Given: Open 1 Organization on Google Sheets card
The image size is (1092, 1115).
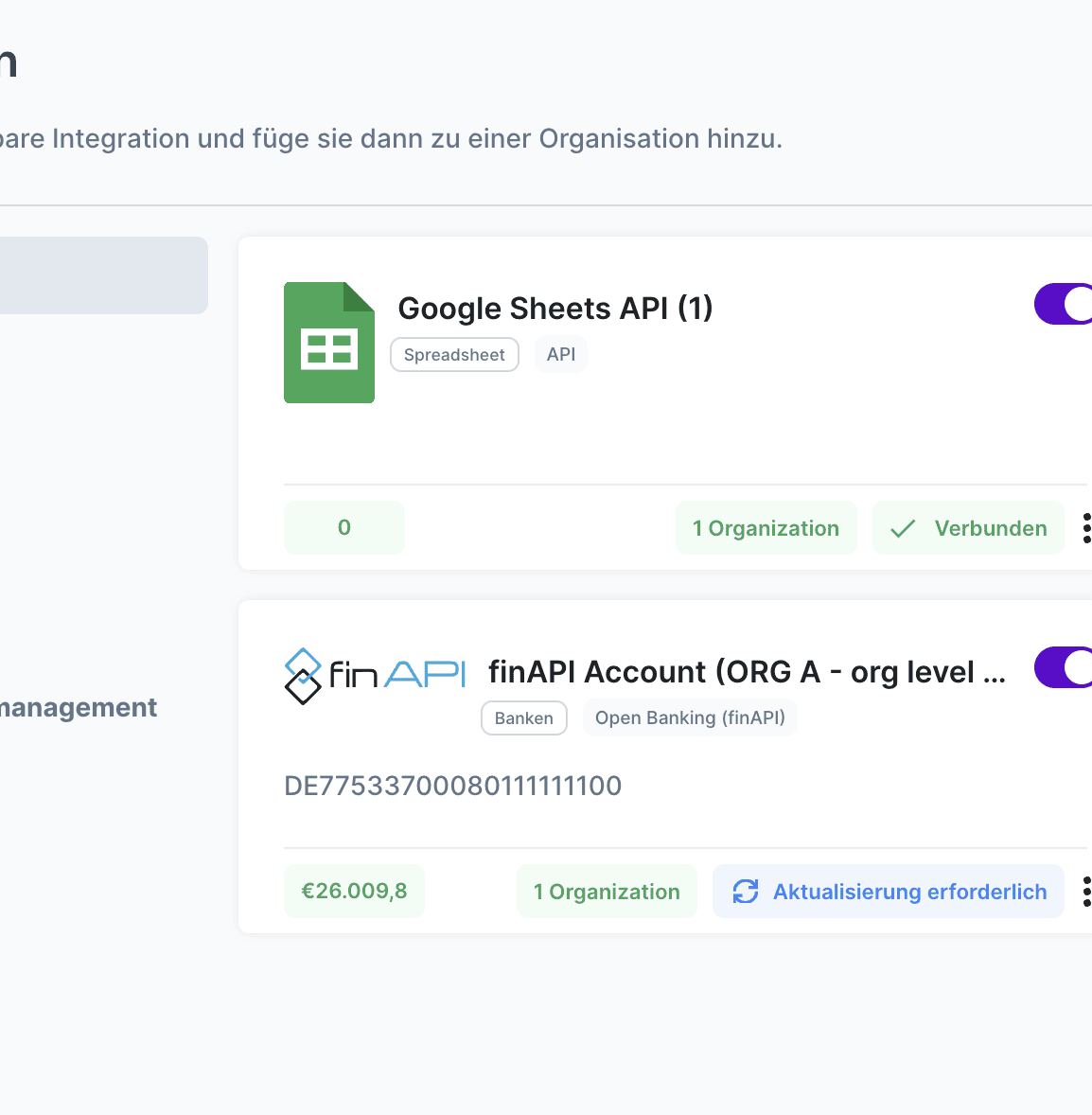Looking at the screenshot, I should tap(766, 528).
